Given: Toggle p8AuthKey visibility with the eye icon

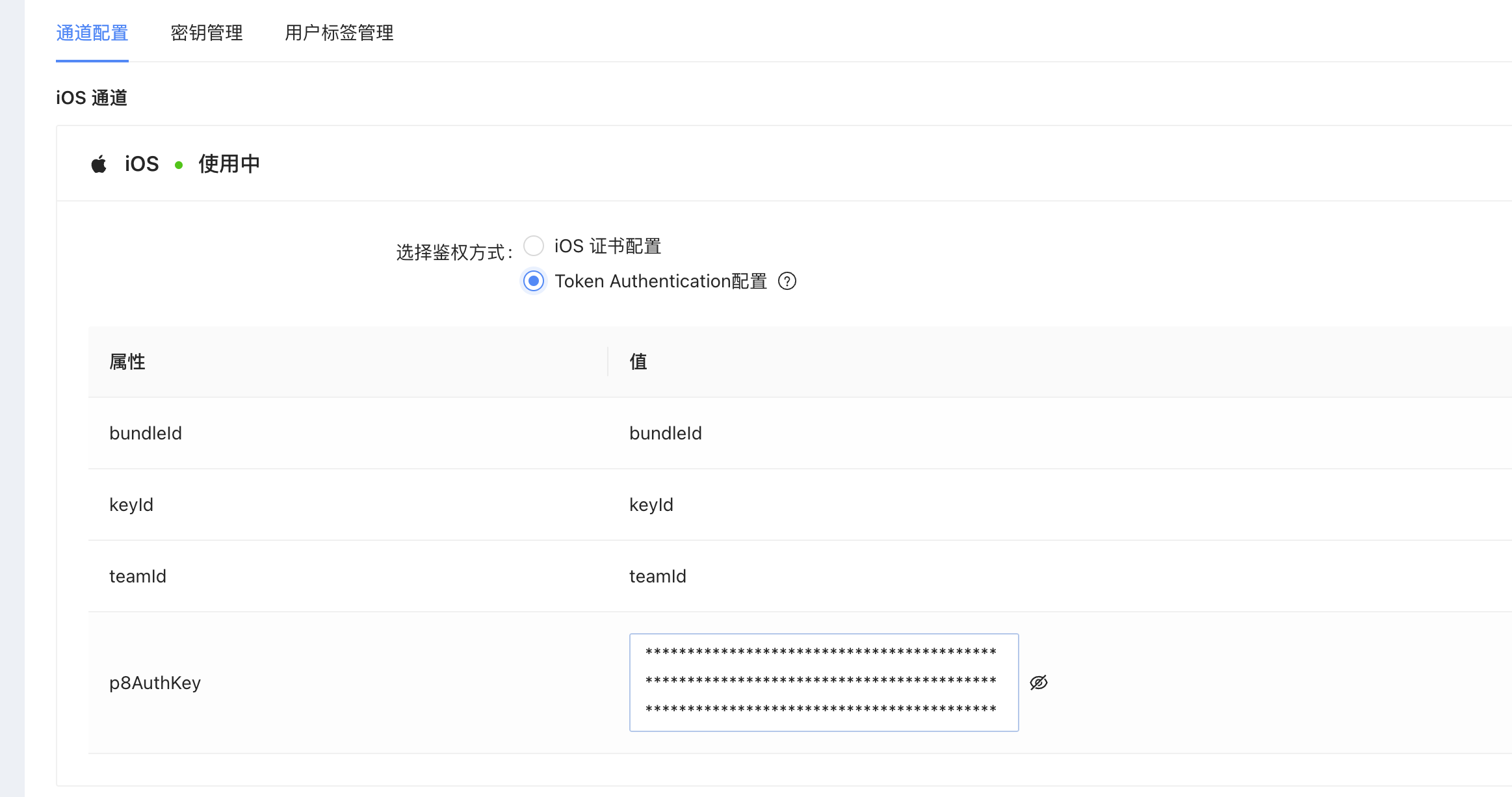Looking at the screenshot, I should tap(1039, 683).
